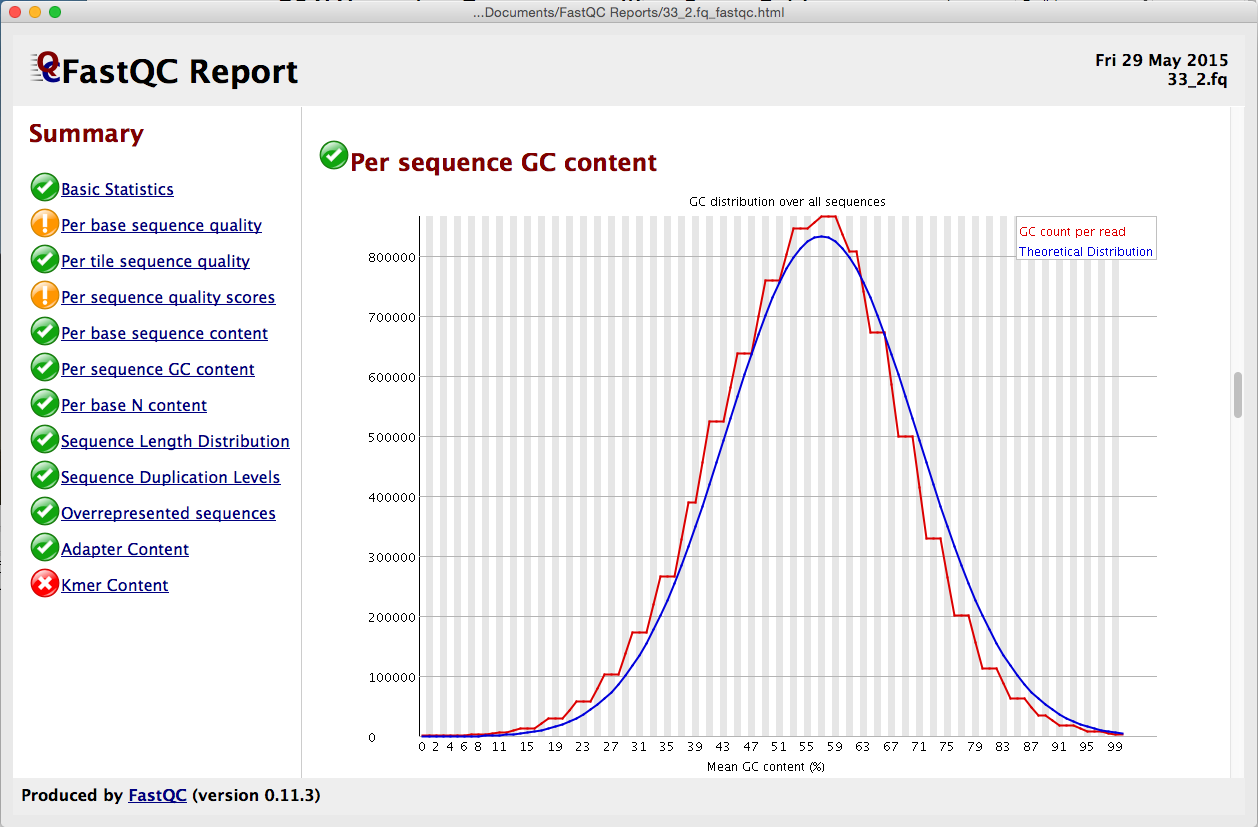Click the green check icon beside Adapter Content
Viewport: 1258px width, 827px height.
[x=44, y=548]
